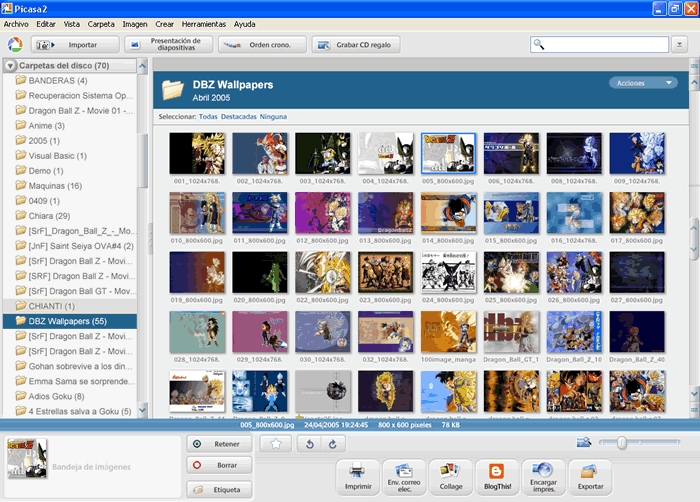Open the Ayuda menu
This screenshot has width=700, height=502.
pyautogui.click(x=245, y=24)
